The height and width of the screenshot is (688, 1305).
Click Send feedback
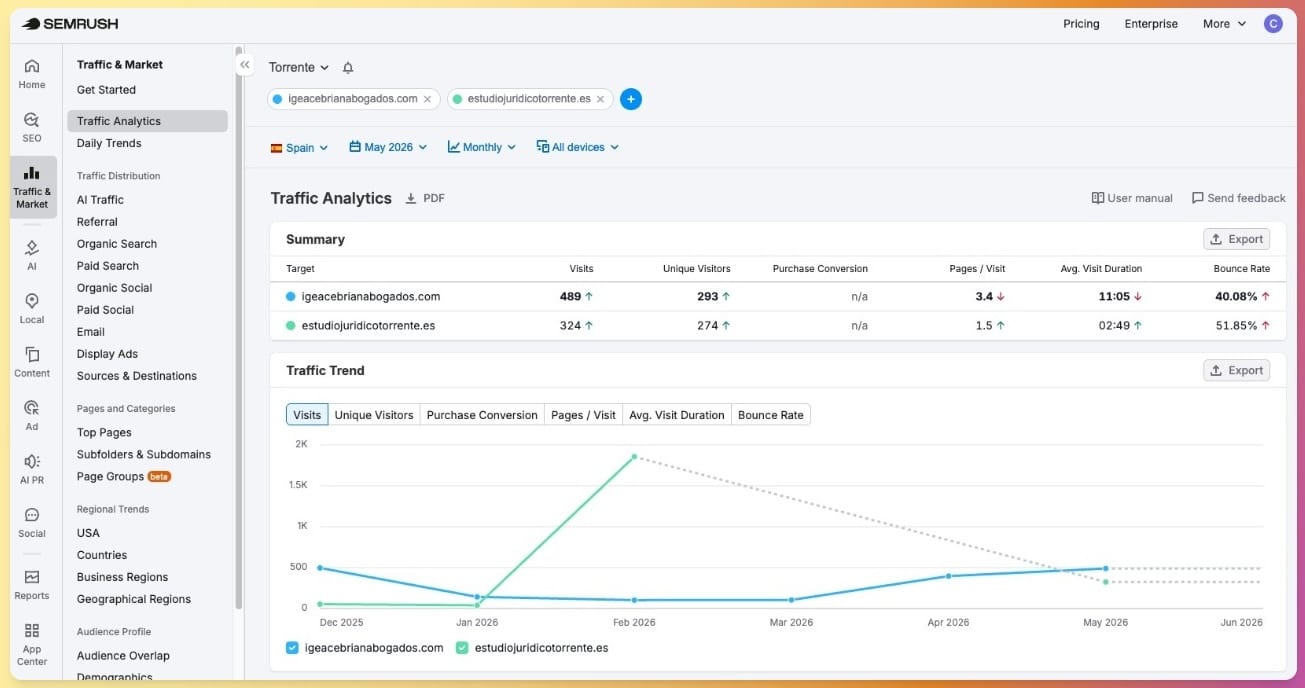[1238, 198]
